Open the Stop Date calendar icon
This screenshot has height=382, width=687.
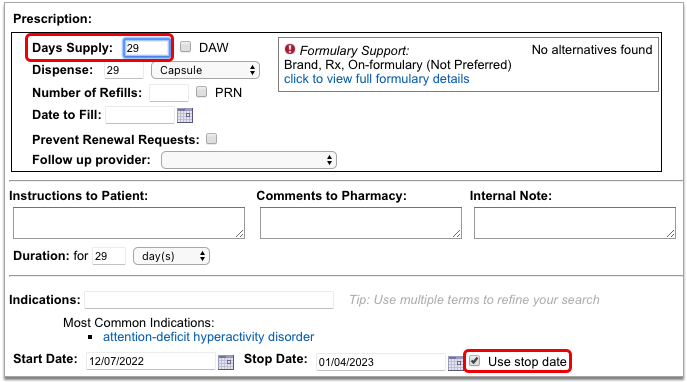click(x=455, y=363)
